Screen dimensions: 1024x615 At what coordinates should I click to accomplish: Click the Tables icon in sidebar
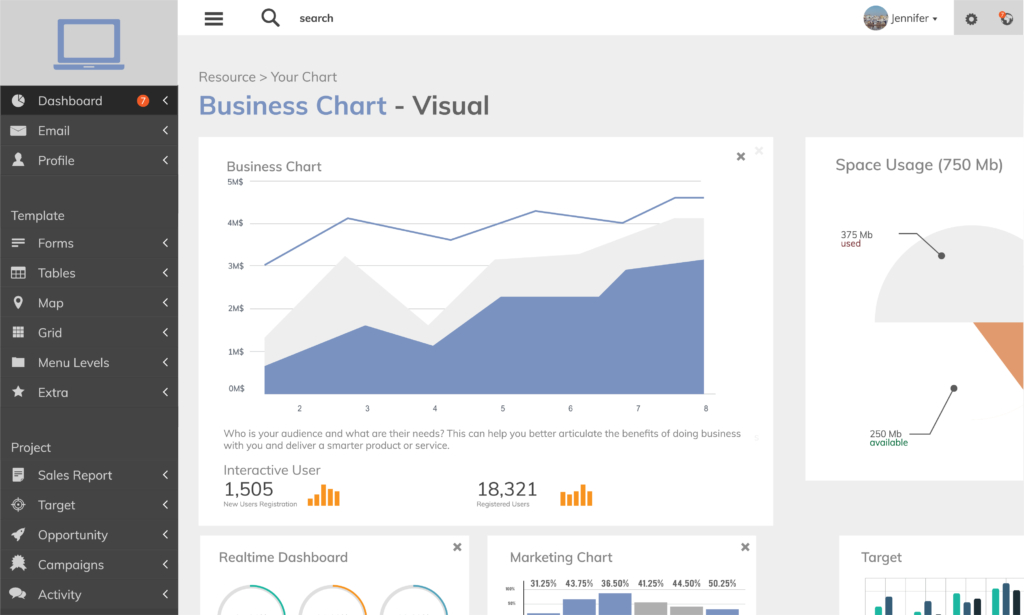pyautogui.click(x=20, y=272)
